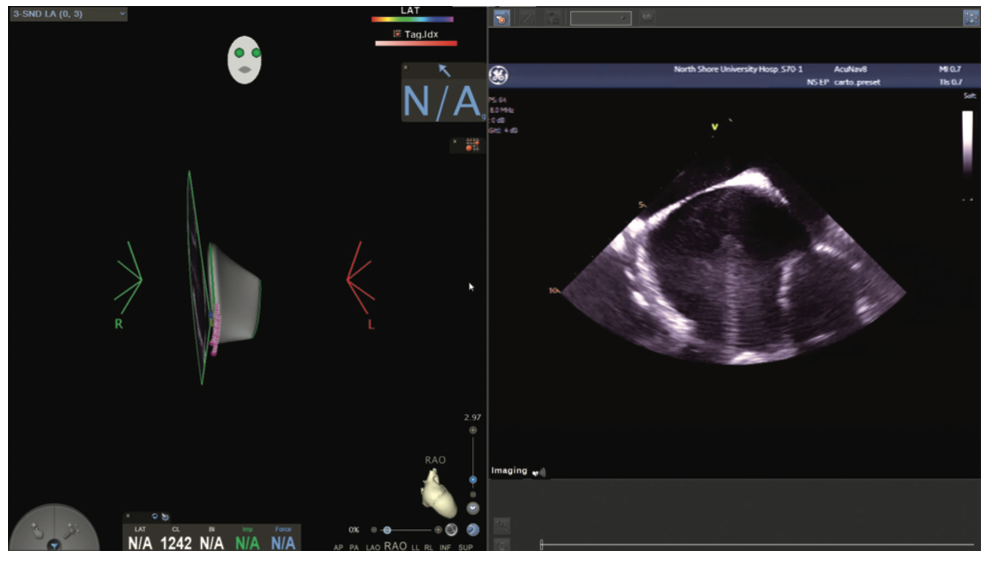
Task: Select the LL view
Action: coord(415,547)
